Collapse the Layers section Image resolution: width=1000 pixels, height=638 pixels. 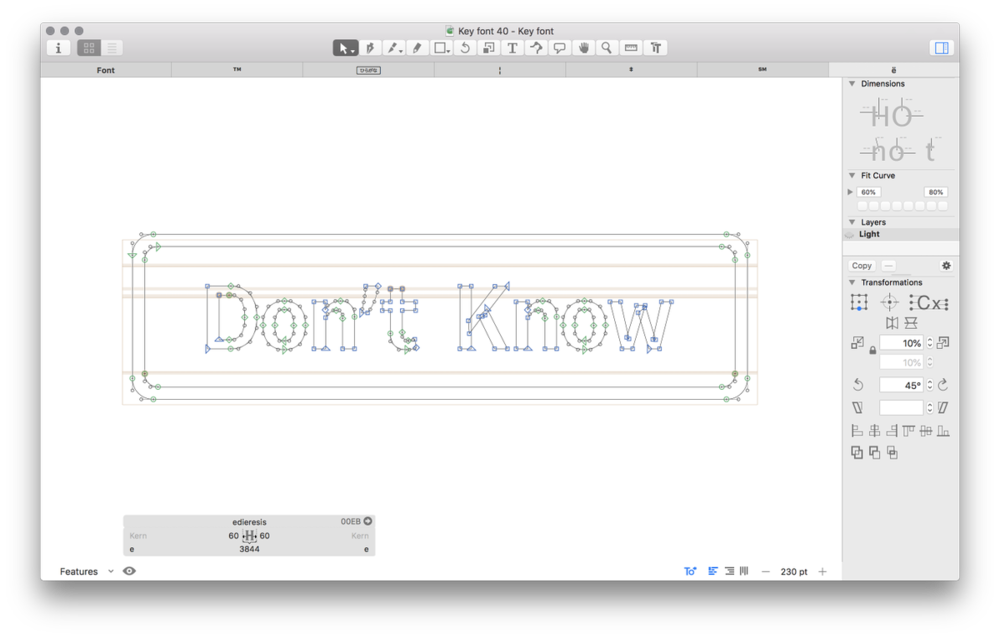point(852,222)
